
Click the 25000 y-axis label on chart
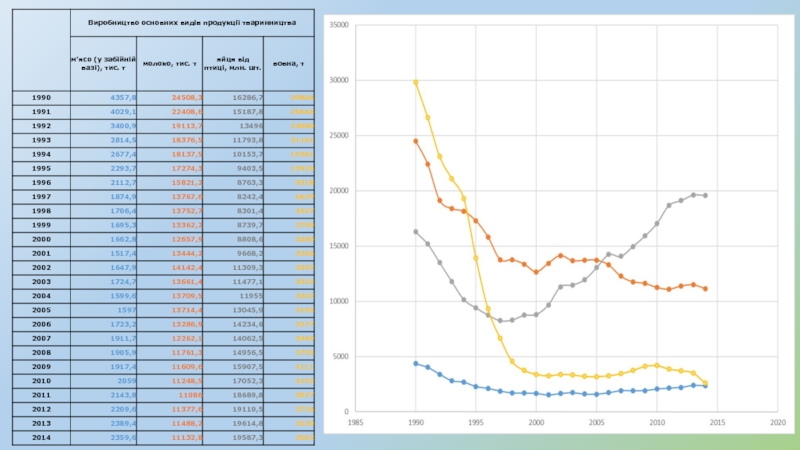point(339,135)
